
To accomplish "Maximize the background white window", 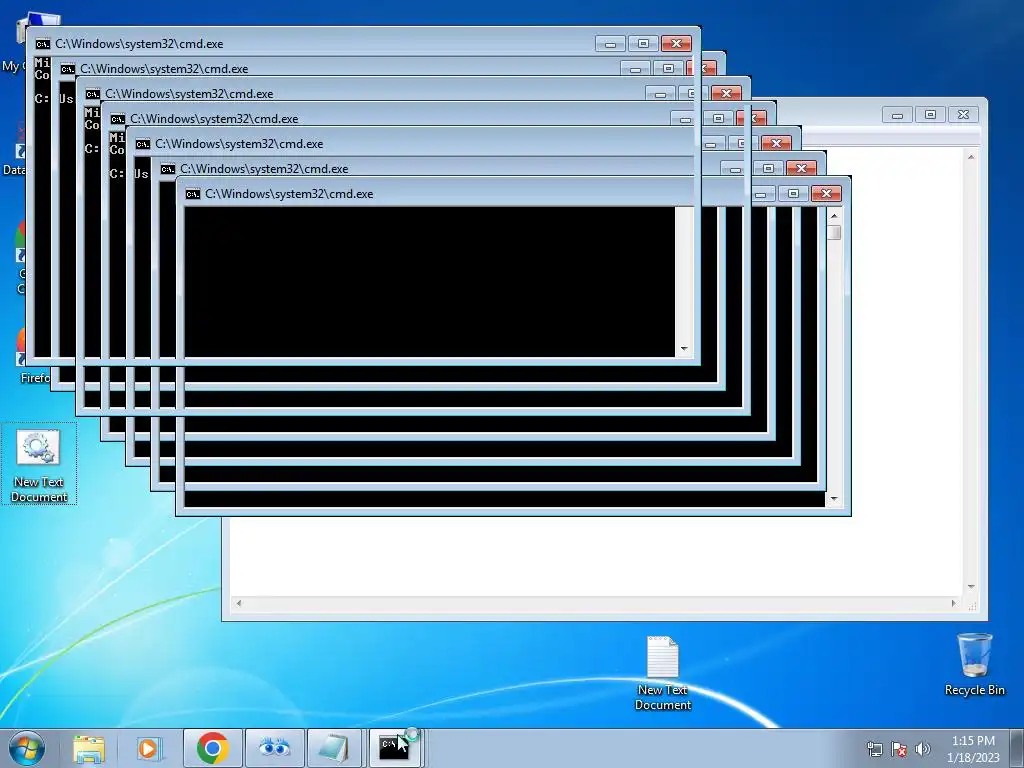I will pos(930,115).
